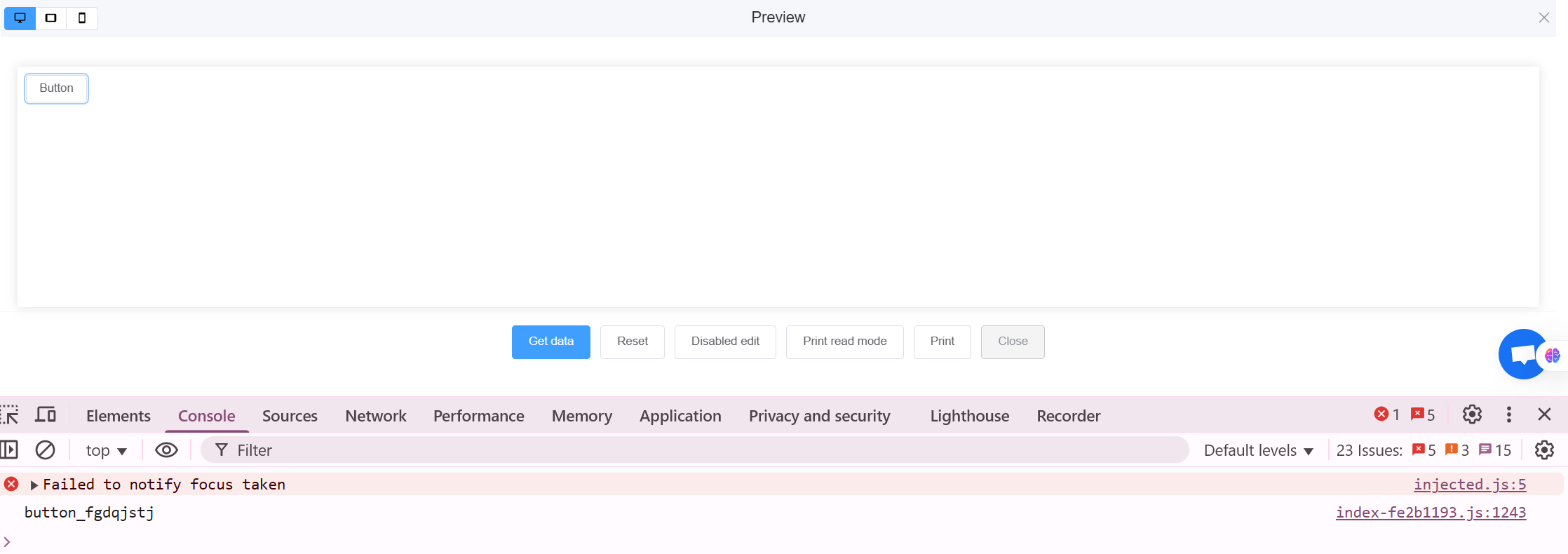This screenshot has width=1568, height=554.
Task: Open DevTools settings gear icon
Action: (x=1472, y=415)
